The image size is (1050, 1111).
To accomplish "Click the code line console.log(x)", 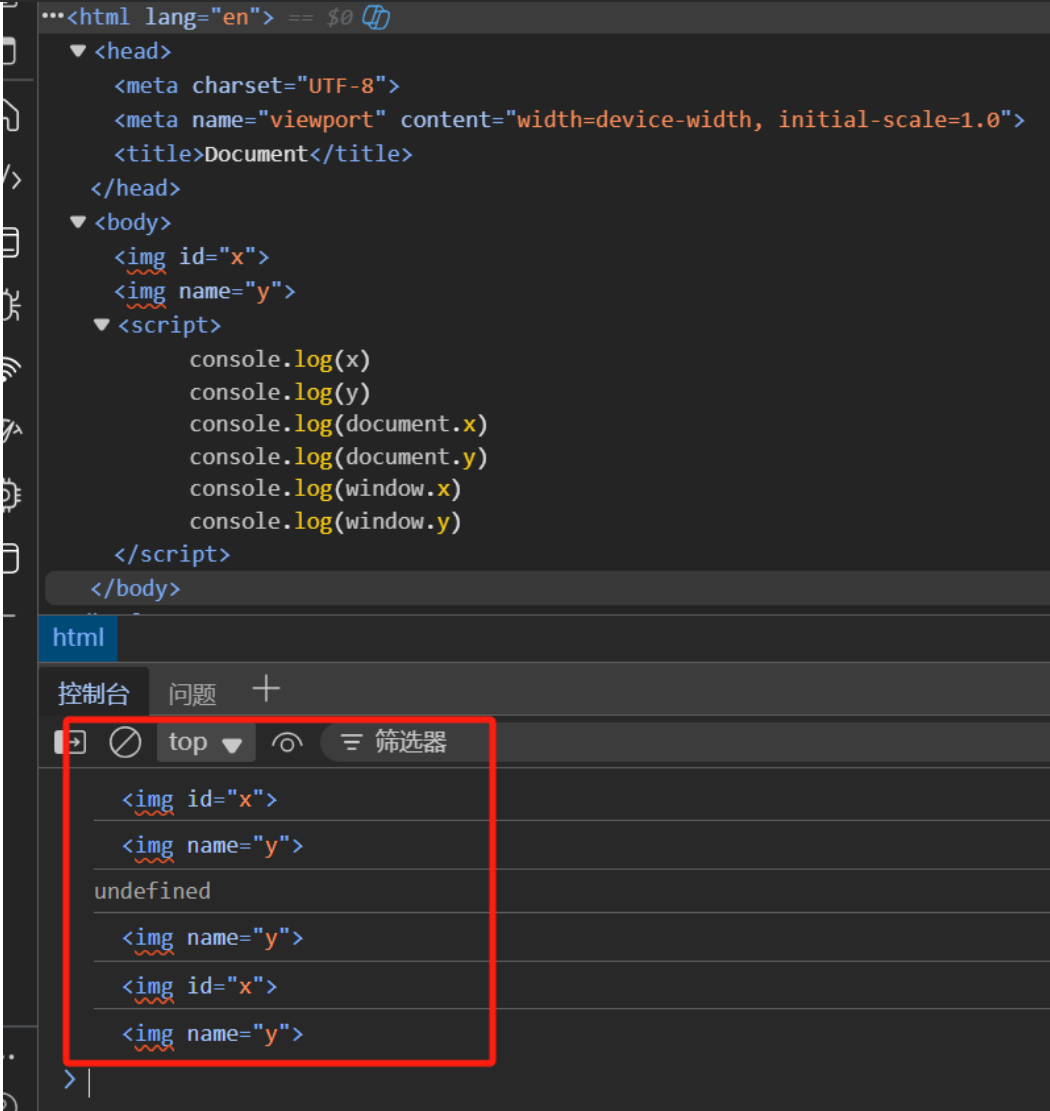I will pos(280,360).
